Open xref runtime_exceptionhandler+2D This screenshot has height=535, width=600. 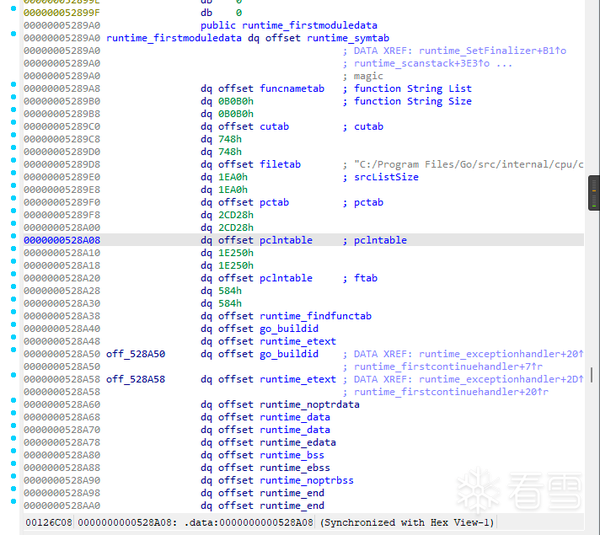tap(501, 379)
